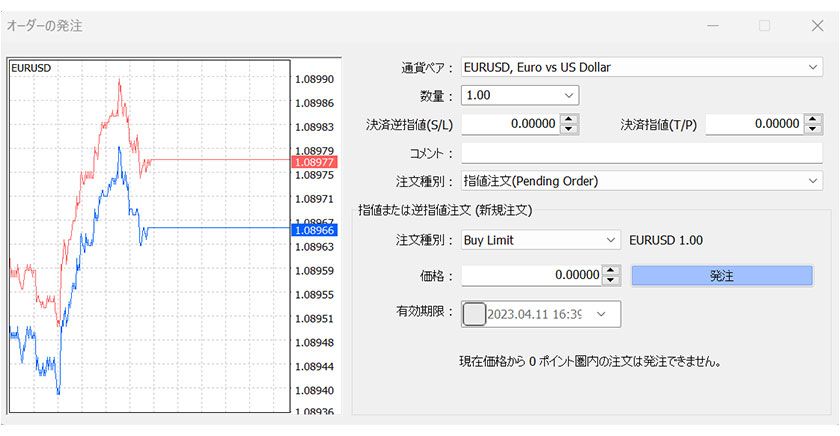Screen dimensions: 840x436
Task: Click the 発注 place order button
Action: (x=722, y=276)
